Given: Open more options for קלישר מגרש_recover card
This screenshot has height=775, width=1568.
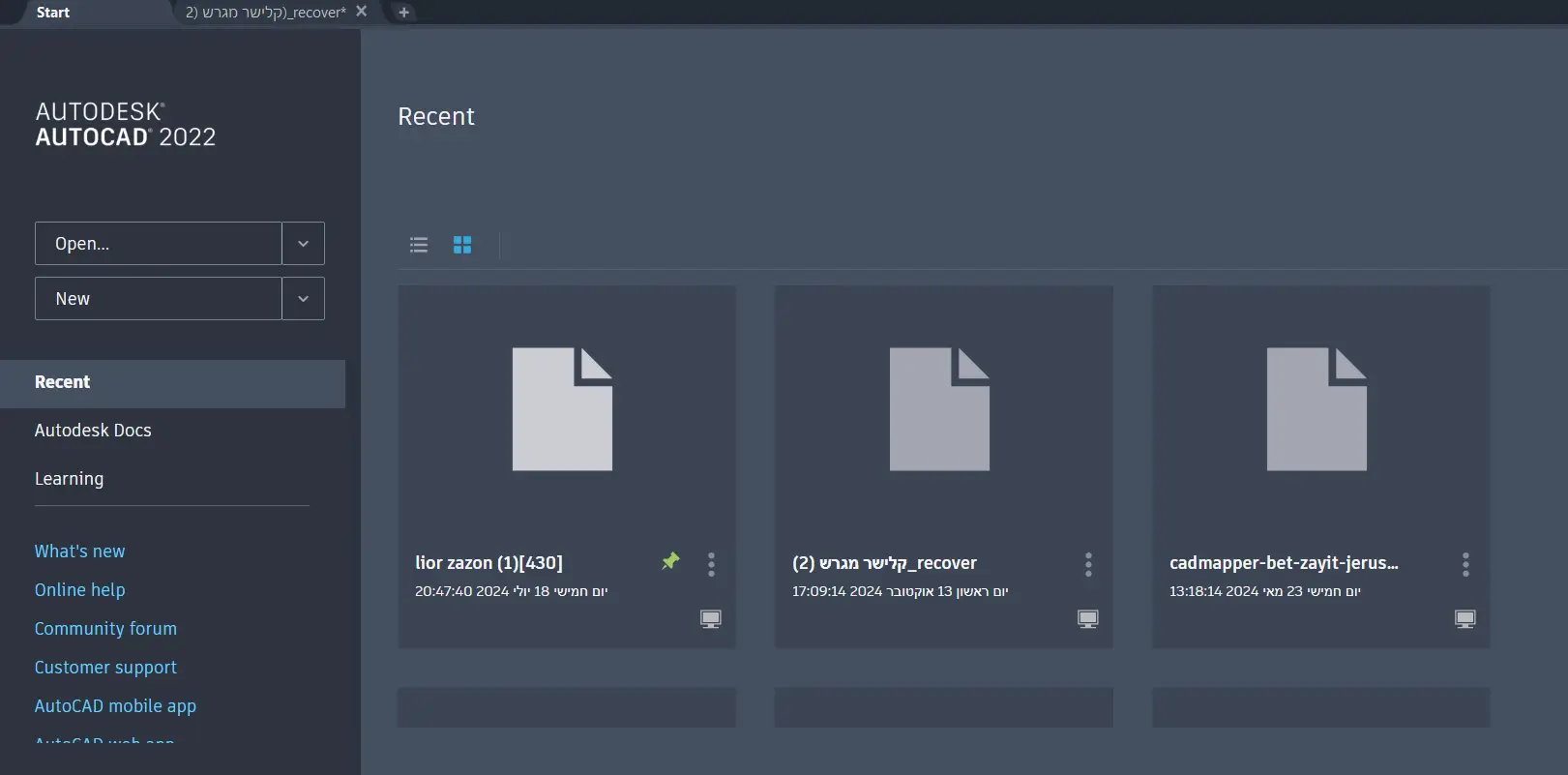Looking at the screenshot, I should click(x=1088, y=564).
